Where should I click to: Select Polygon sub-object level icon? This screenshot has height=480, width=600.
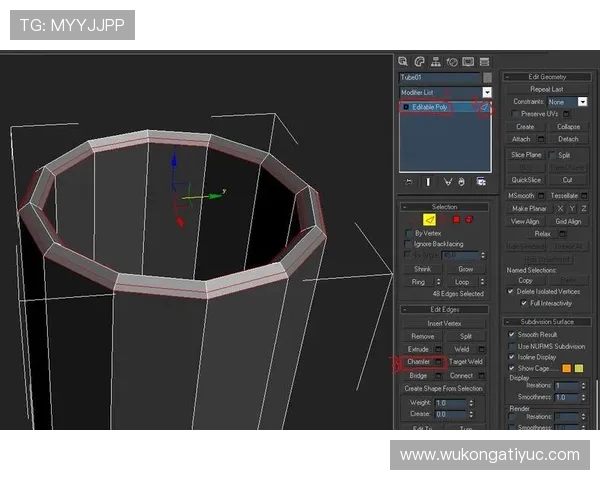(456, 219)
